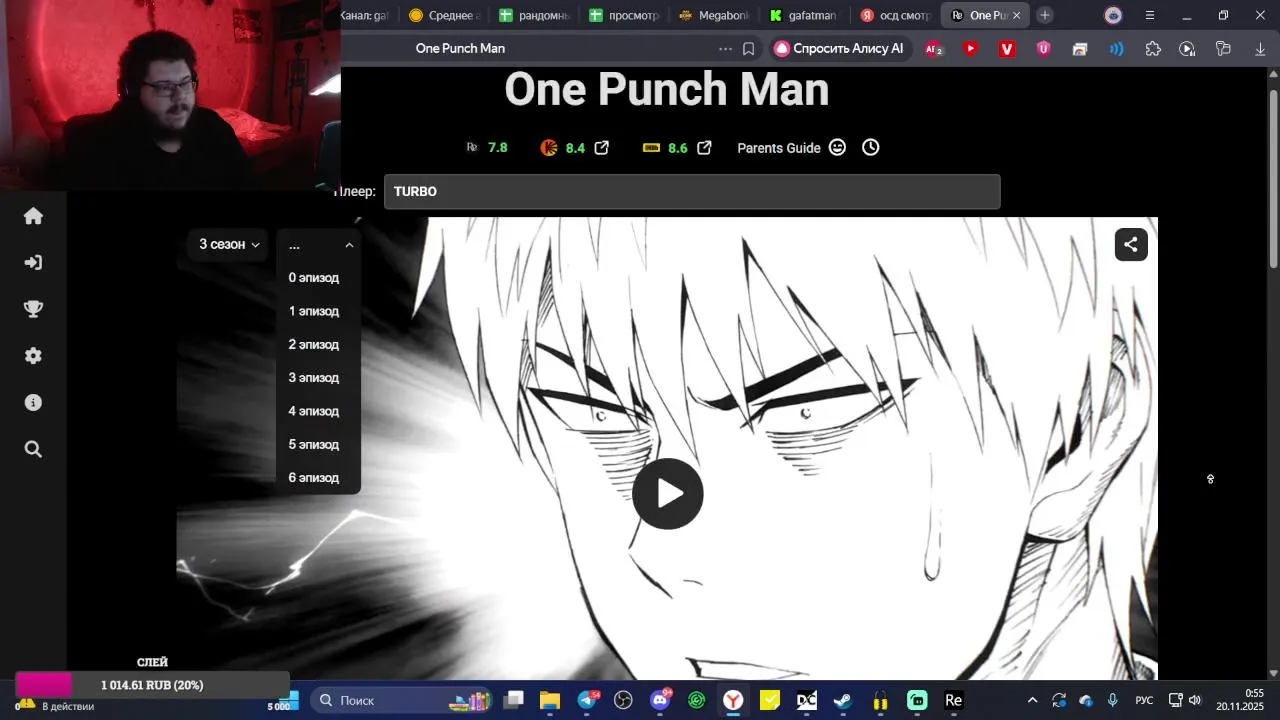Select 0 эпизод from the list

314,278
